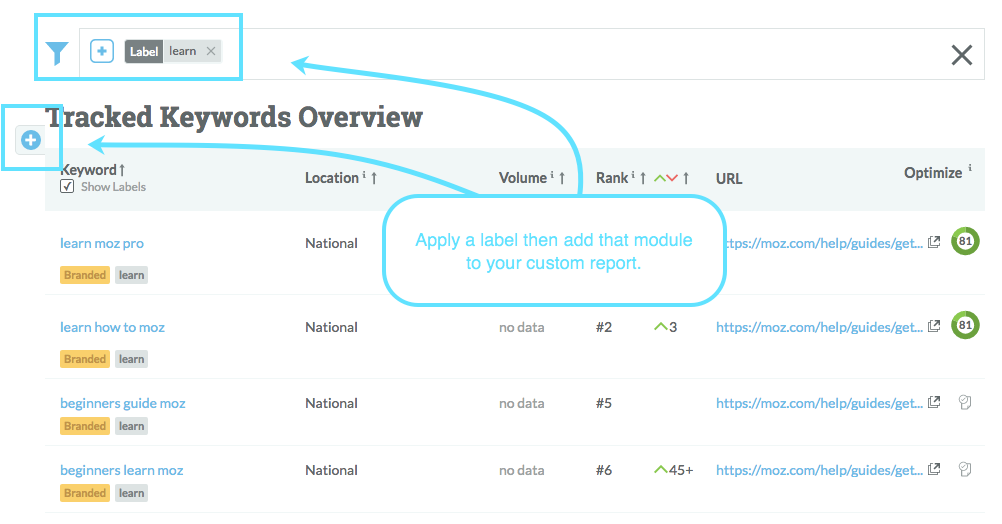
Task: Add a new filter with plus button
Action: 102,51
